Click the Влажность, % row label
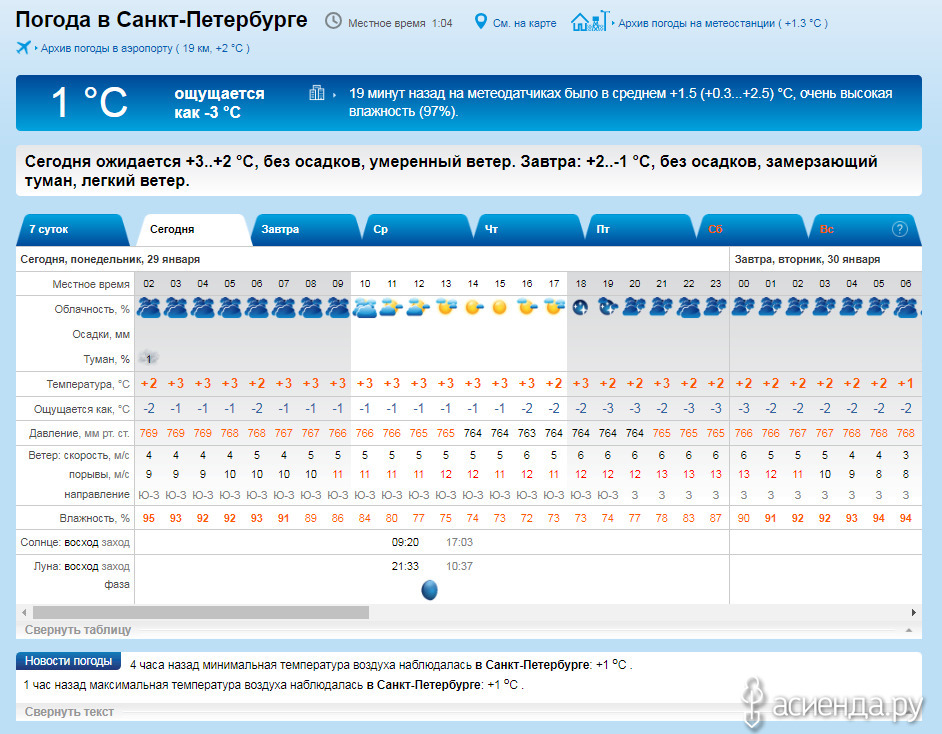The width and height of the screenshot is (942, 734). [x=94, y=518]
